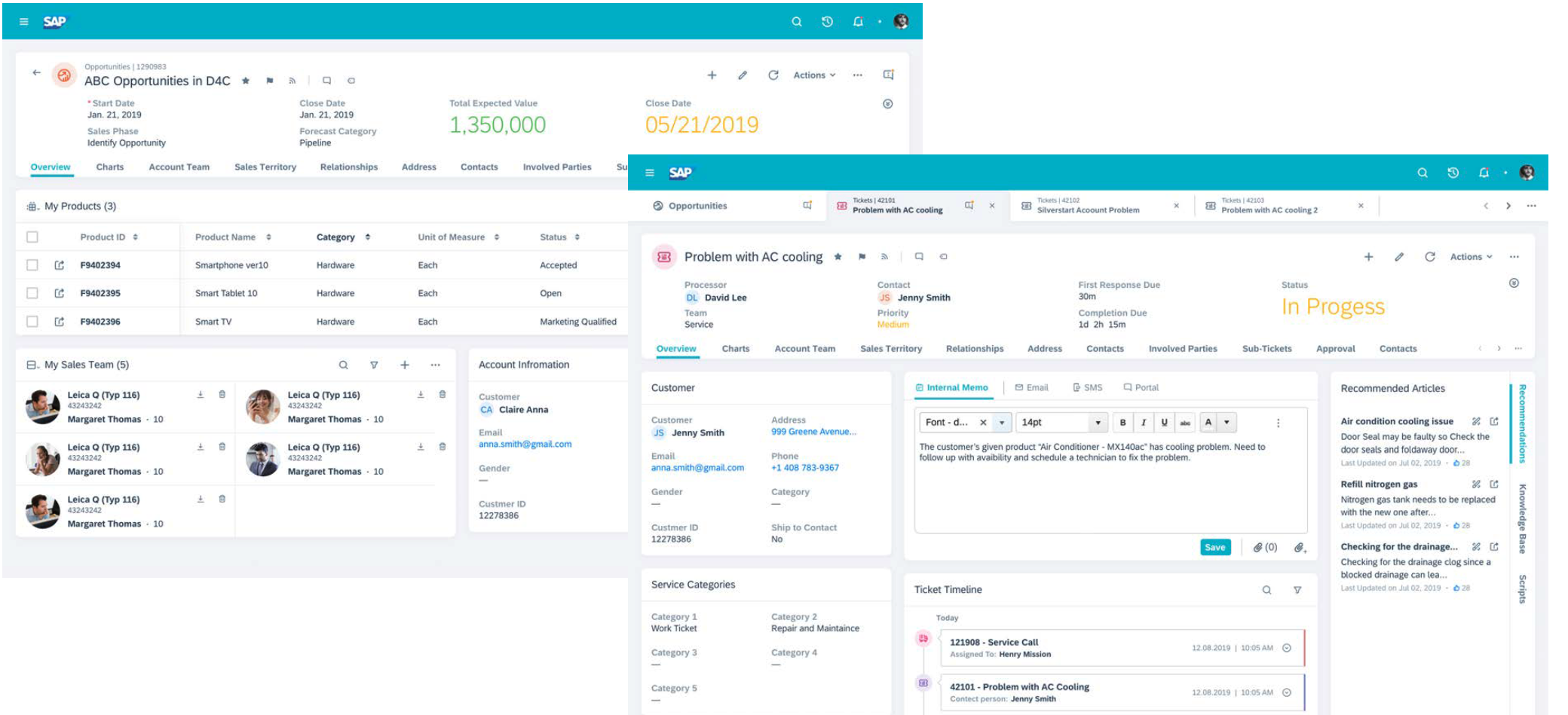Toggle the select-all checkbox in products table
This screenshot has width=1568, height=715.
pyautogui.click(x=32, y=237)
